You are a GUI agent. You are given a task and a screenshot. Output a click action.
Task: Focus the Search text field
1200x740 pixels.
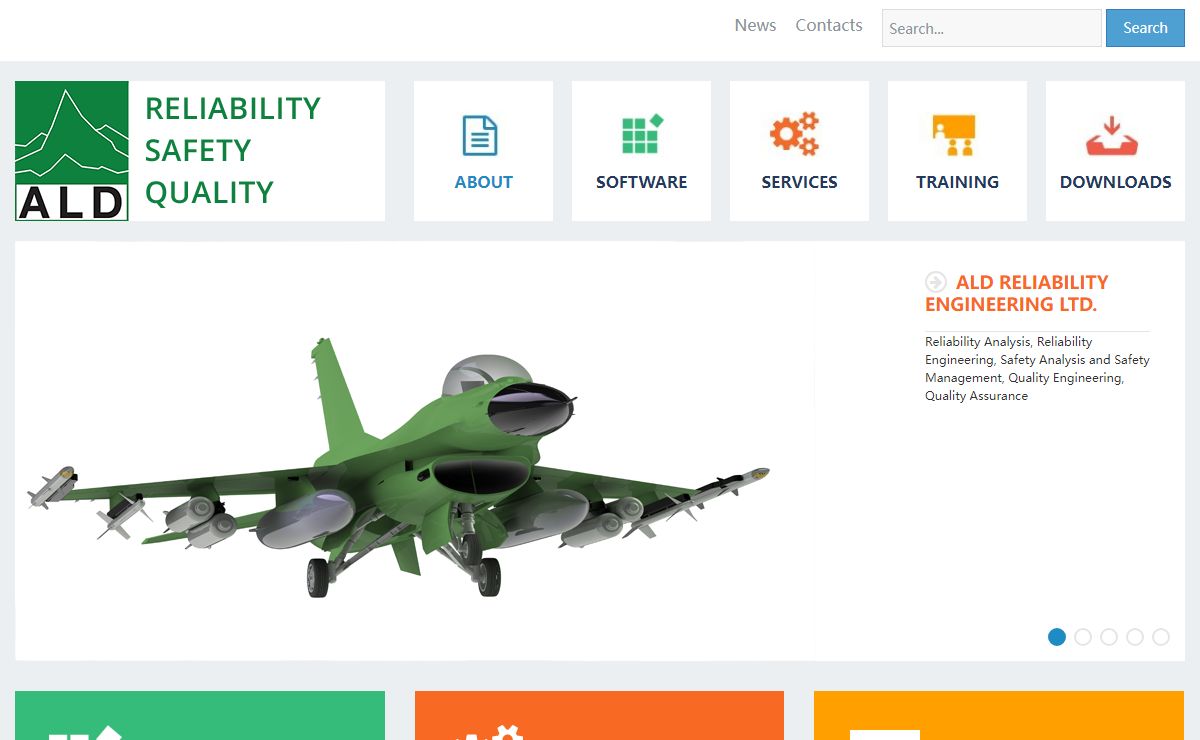click(991, 28)
